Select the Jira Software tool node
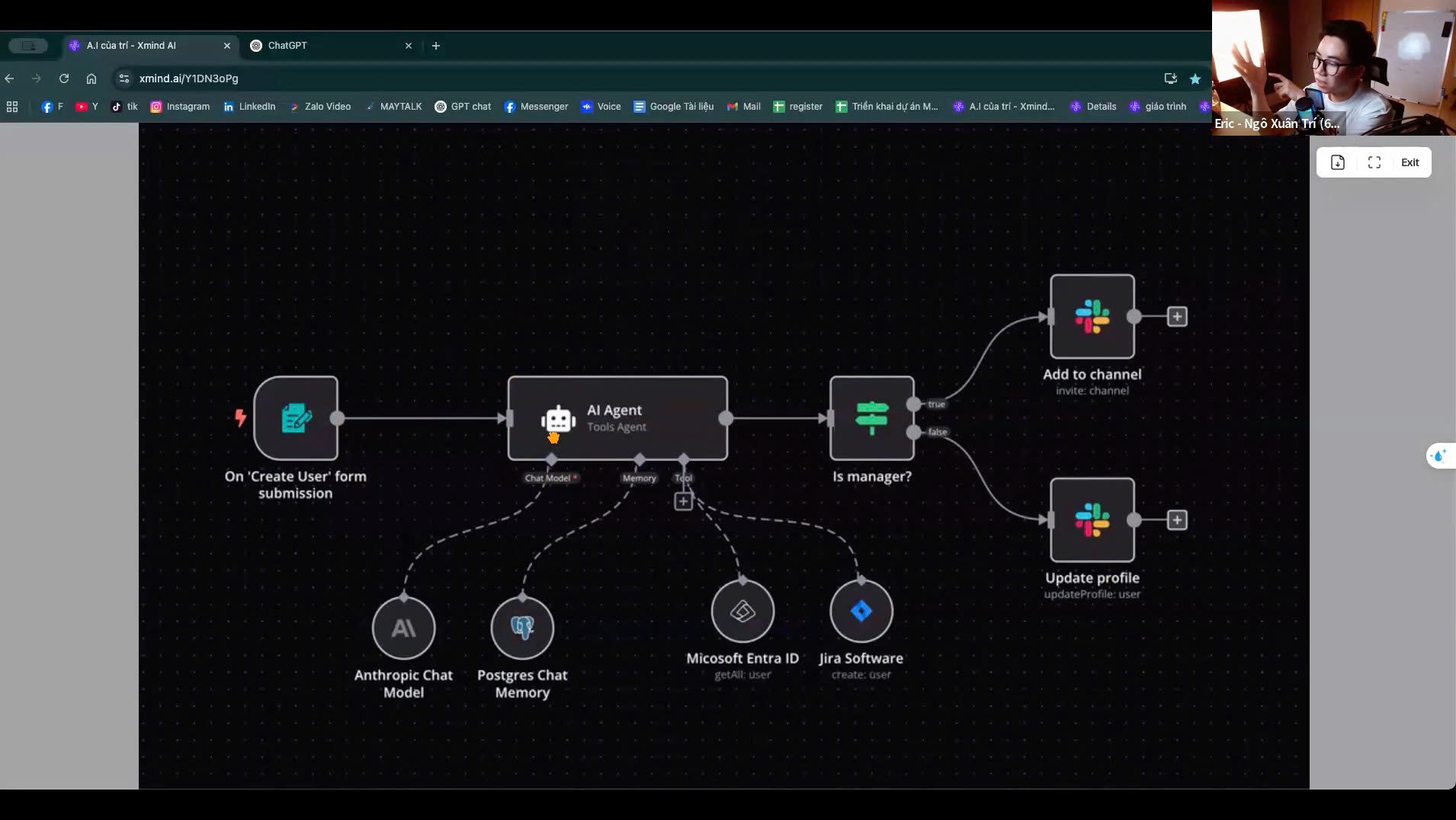1456x820 pixels. pyautogui.click(x=861, y=611)
